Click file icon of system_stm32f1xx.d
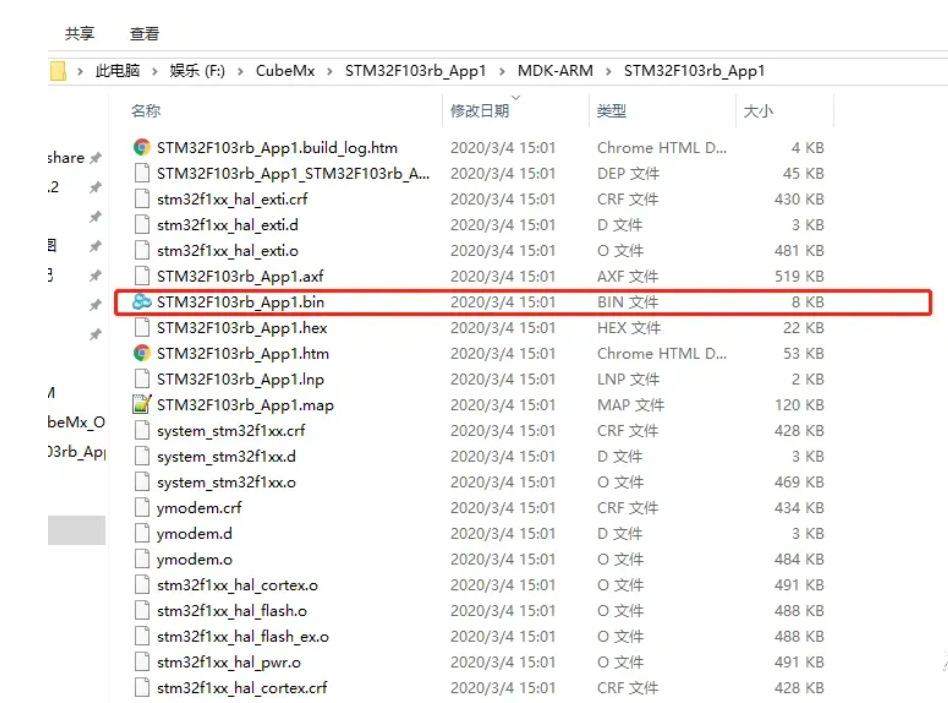This screenshot has height=703, width=948. click(141, 456)
